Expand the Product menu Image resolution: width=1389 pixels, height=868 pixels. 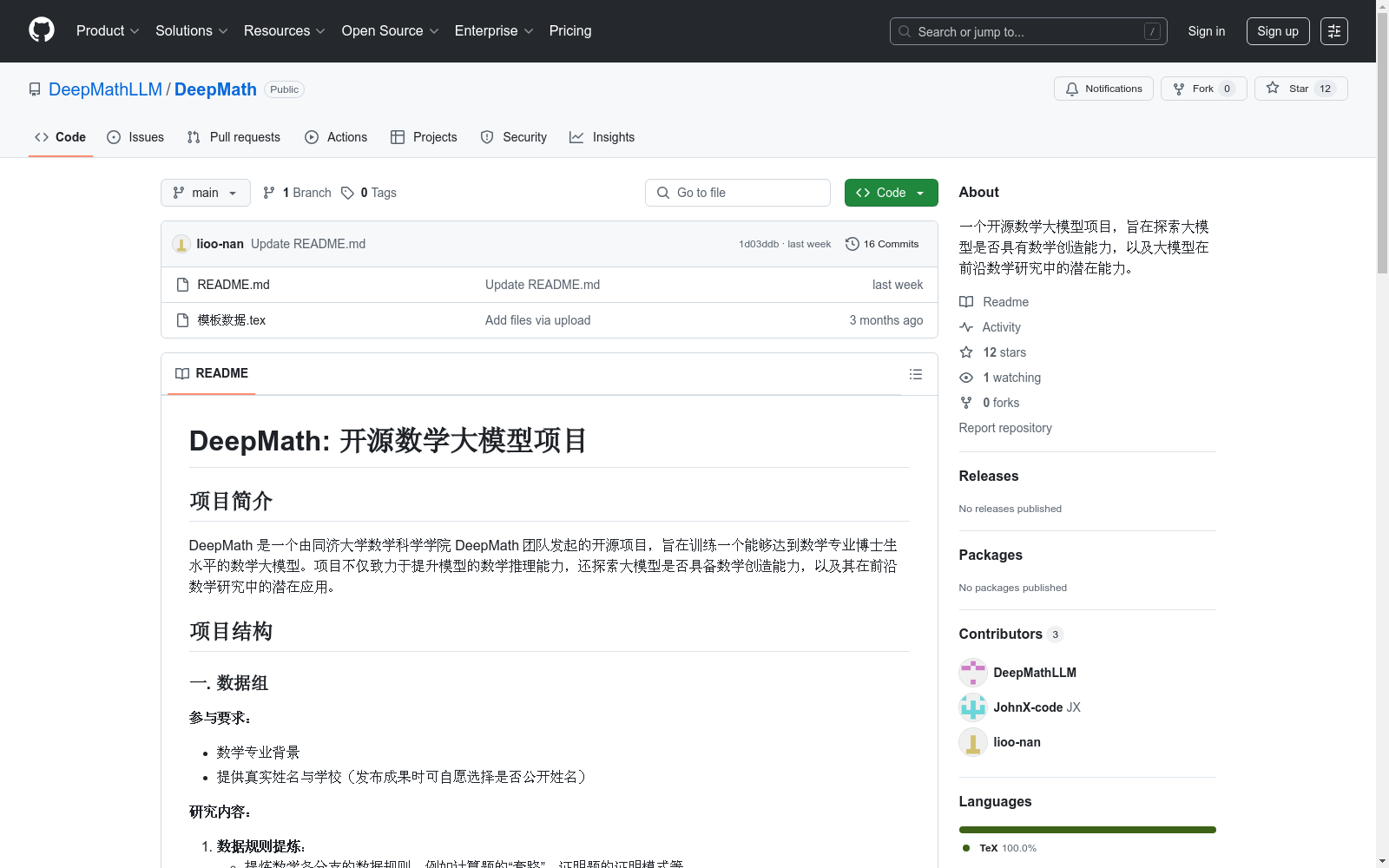pos(108,30)
